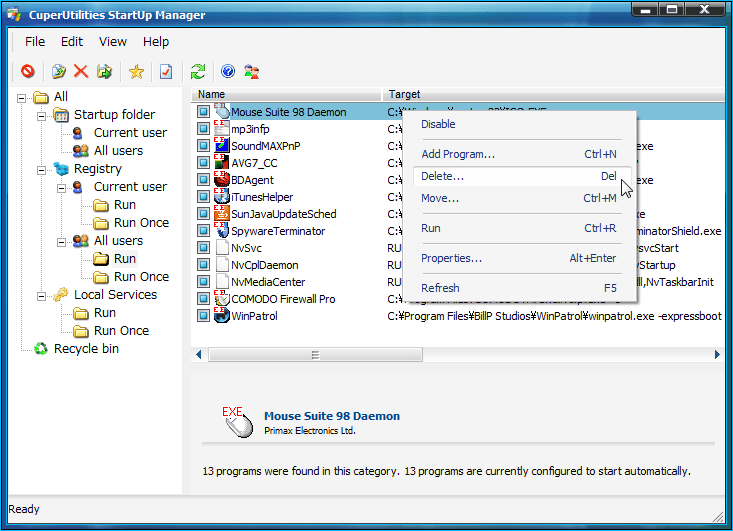Click the scroll right arrow

coord(718,355)
